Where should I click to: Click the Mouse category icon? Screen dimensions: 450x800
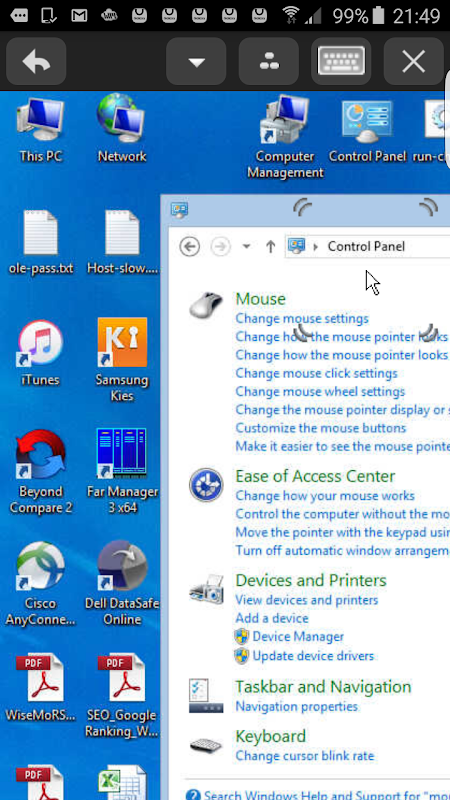coord(206,306)
